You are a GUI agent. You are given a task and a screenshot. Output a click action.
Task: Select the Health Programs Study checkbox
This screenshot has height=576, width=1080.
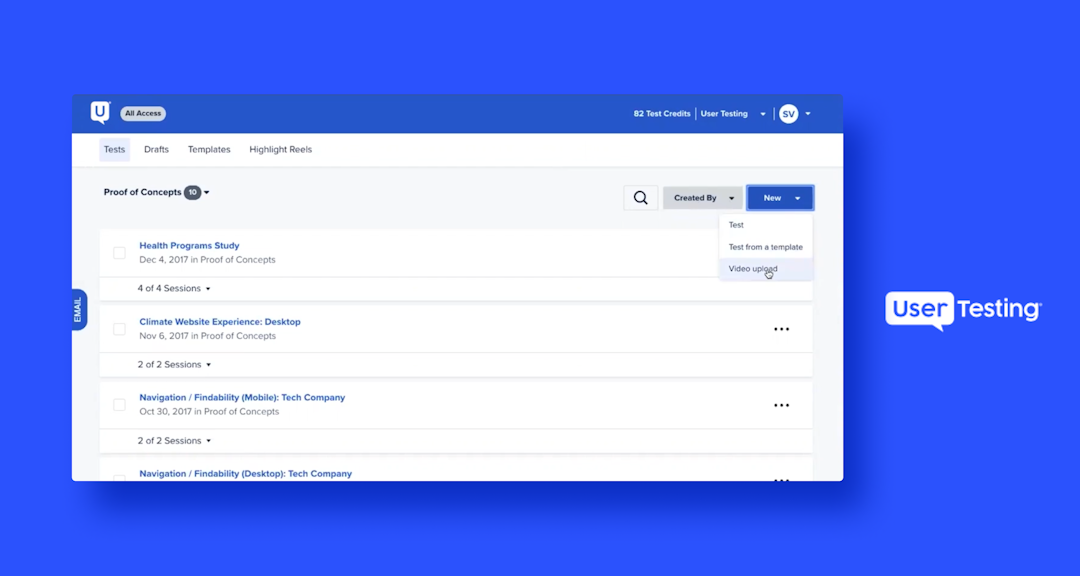pos(119,252)
